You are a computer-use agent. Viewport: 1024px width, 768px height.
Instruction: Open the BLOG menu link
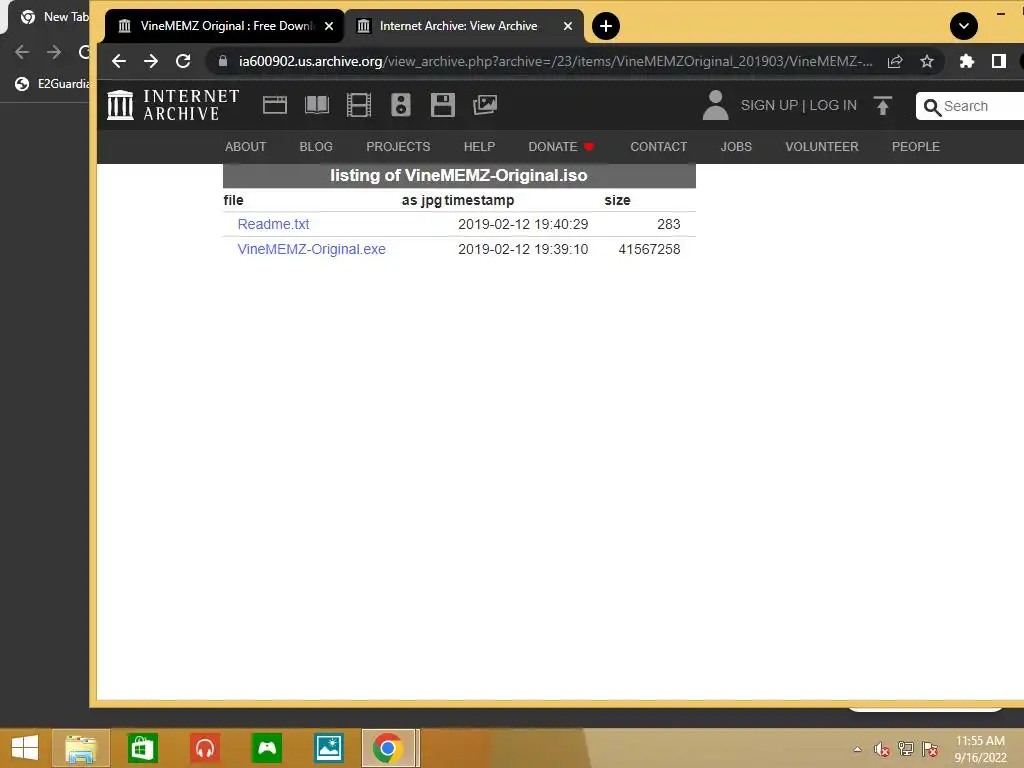click(316, 147)
